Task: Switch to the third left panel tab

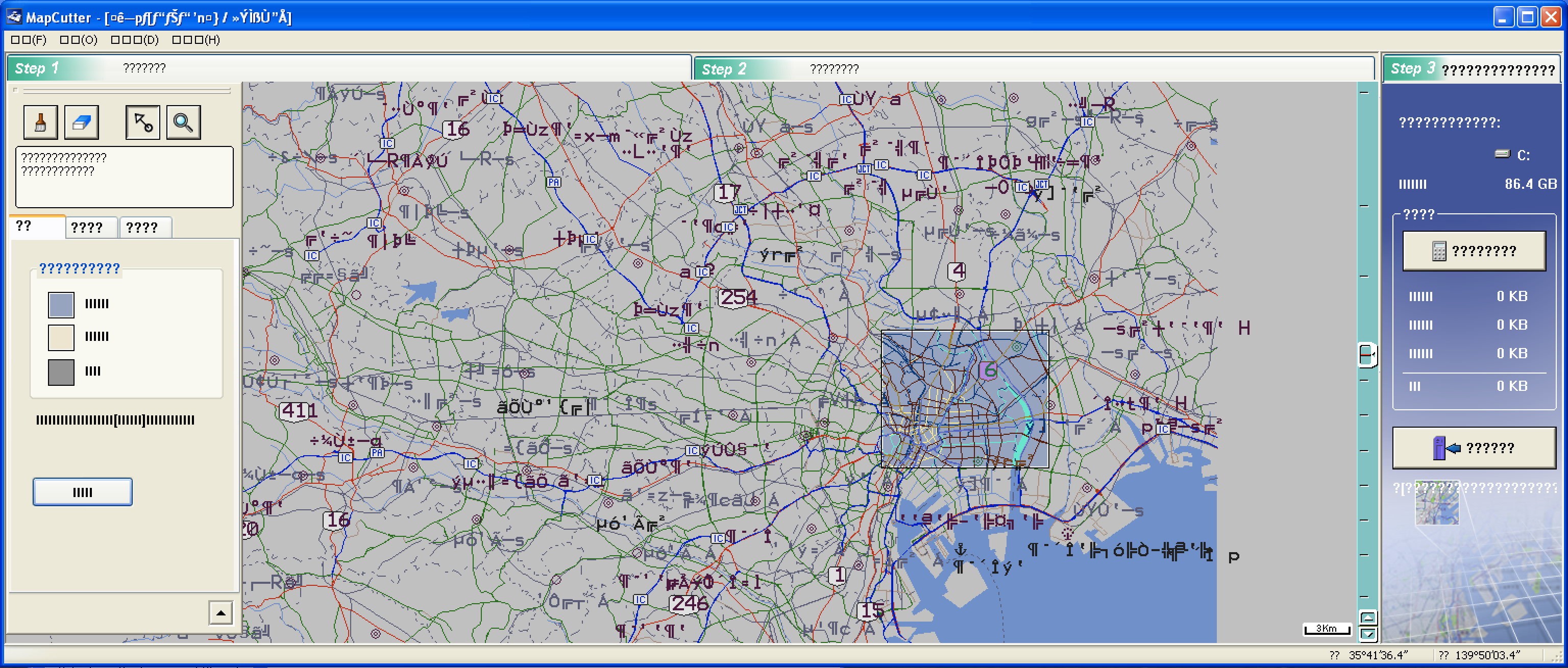Action: pyautogui.click(x=145, y=228)
